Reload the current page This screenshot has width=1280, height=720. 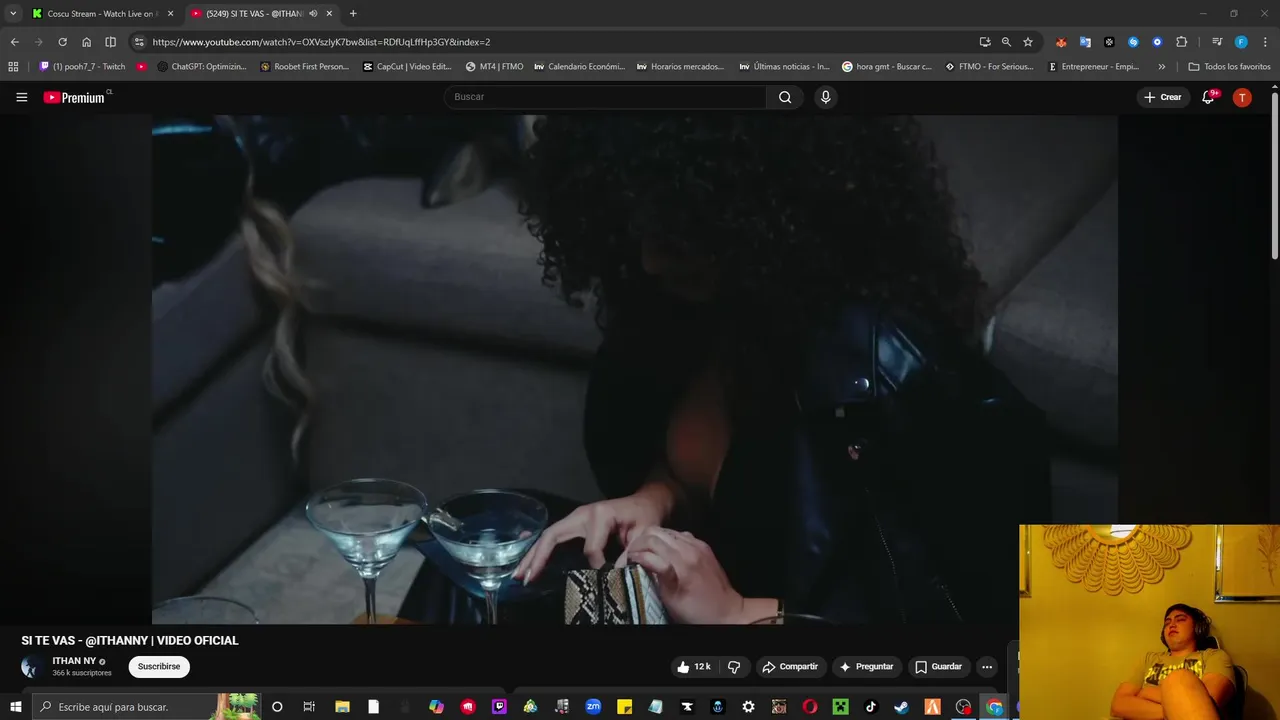(x=62, y=42)
